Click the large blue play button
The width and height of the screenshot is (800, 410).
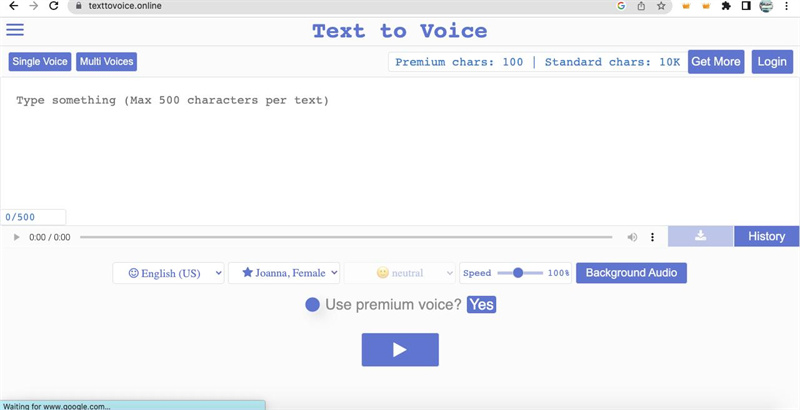point(400,350)
